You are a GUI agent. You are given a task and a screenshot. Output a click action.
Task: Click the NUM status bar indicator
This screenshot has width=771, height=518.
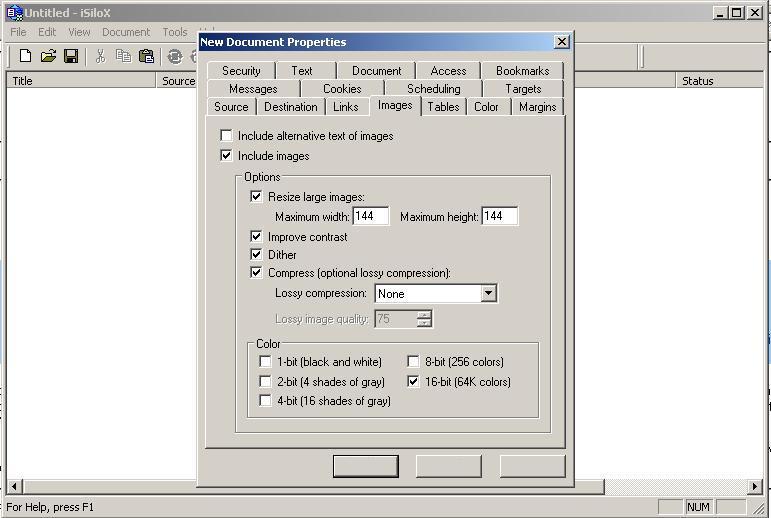point(698,507)
